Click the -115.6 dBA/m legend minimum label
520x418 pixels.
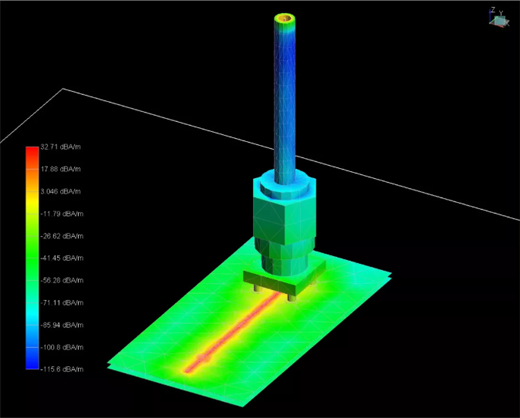(x=61, y=369)
